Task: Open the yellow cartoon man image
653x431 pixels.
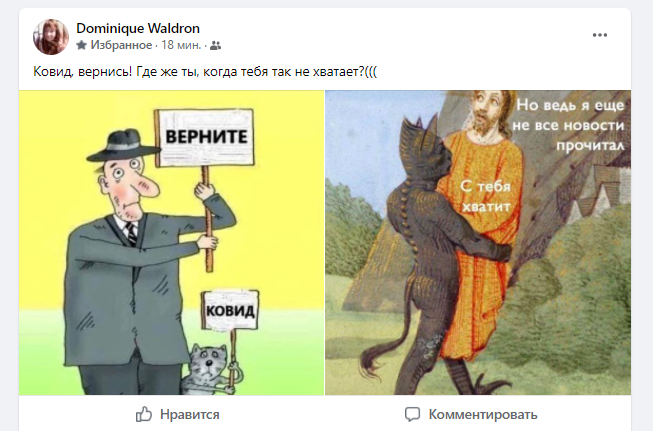Action: [x=171, y=242]
